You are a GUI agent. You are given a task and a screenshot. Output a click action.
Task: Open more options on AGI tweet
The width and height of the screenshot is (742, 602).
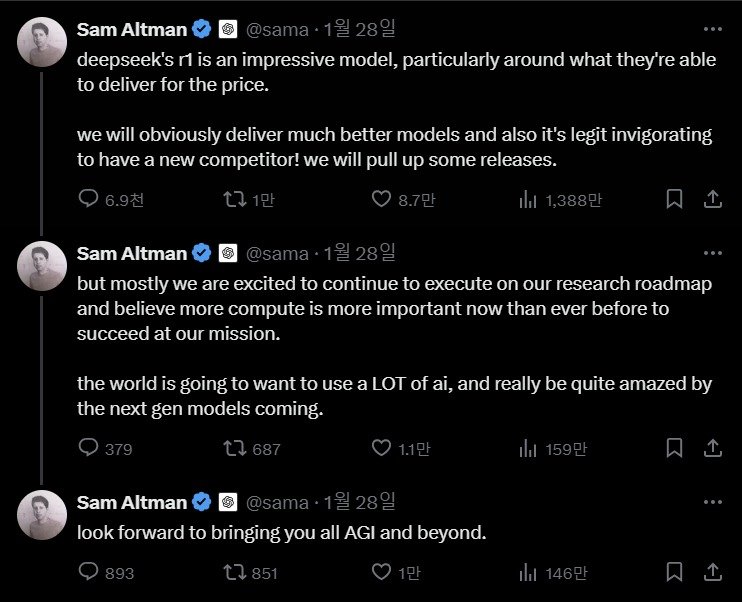point(712,502)
